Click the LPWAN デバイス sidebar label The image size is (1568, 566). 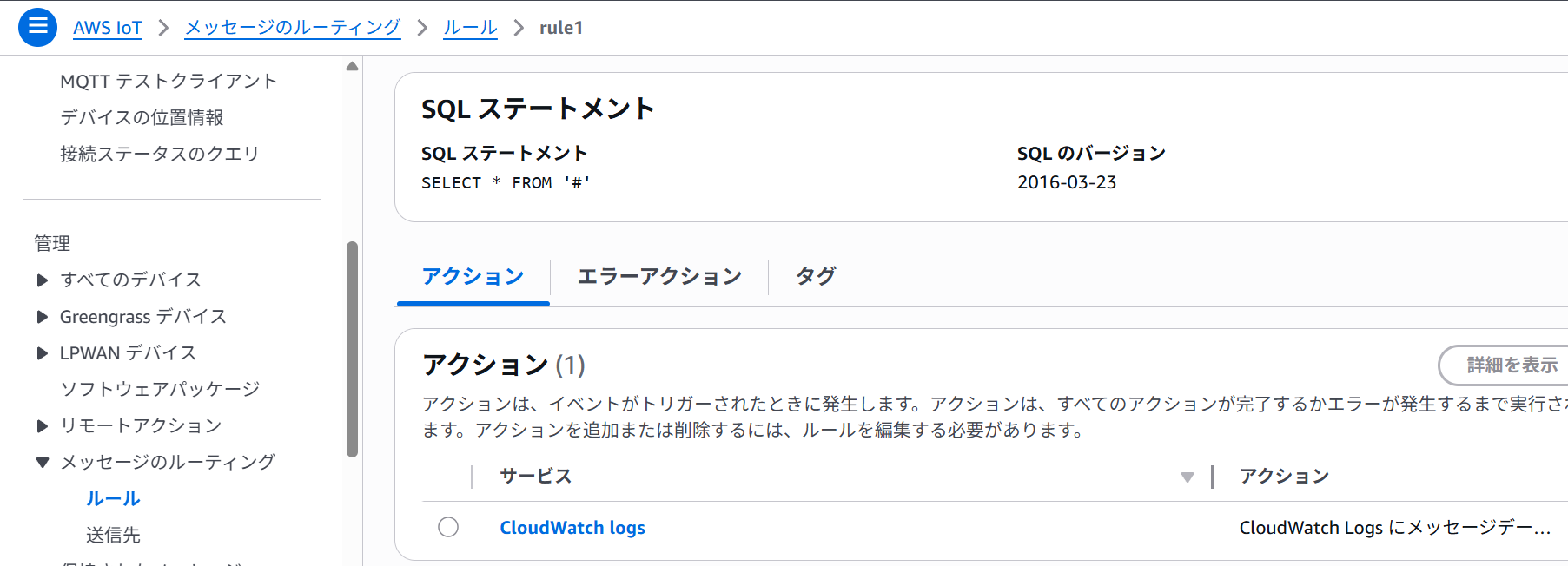click(129, 353)
